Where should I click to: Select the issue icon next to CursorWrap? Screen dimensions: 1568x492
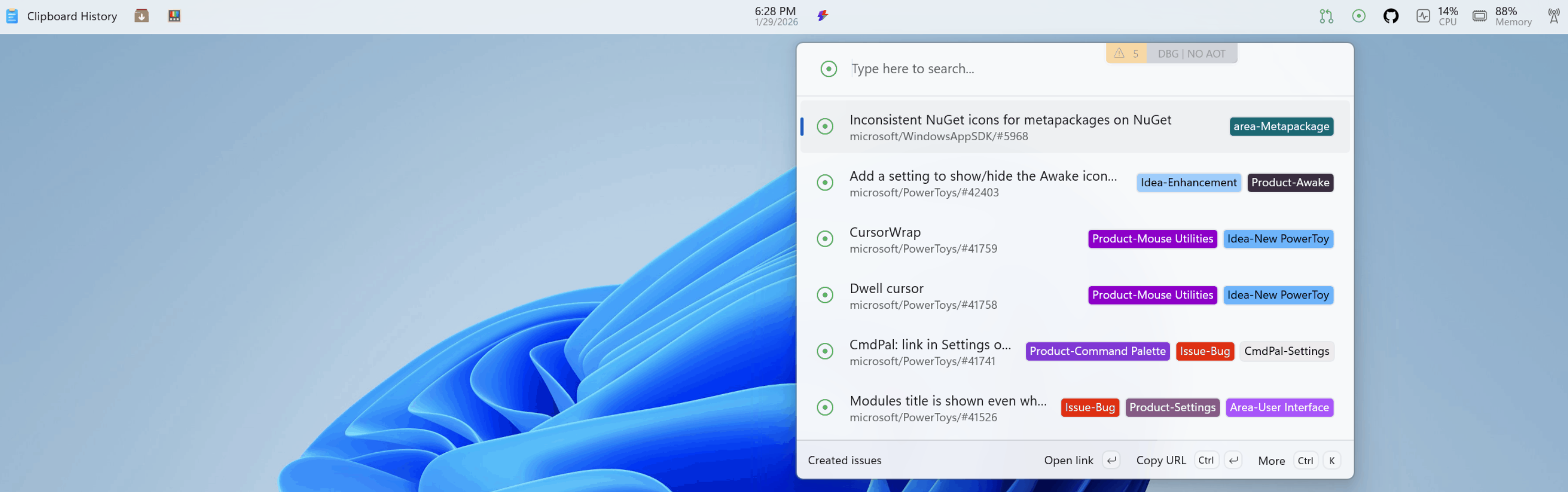click(825, 239)
